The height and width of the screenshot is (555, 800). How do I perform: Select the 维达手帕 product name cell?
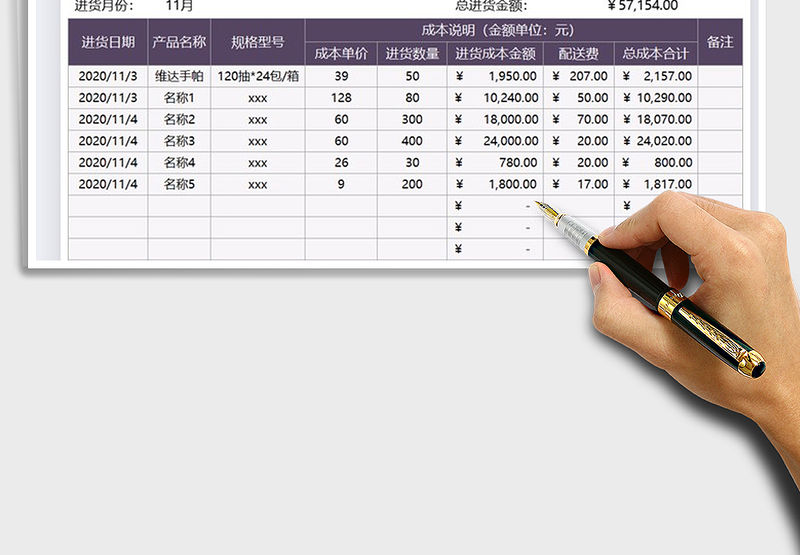(x=179, y=76)
